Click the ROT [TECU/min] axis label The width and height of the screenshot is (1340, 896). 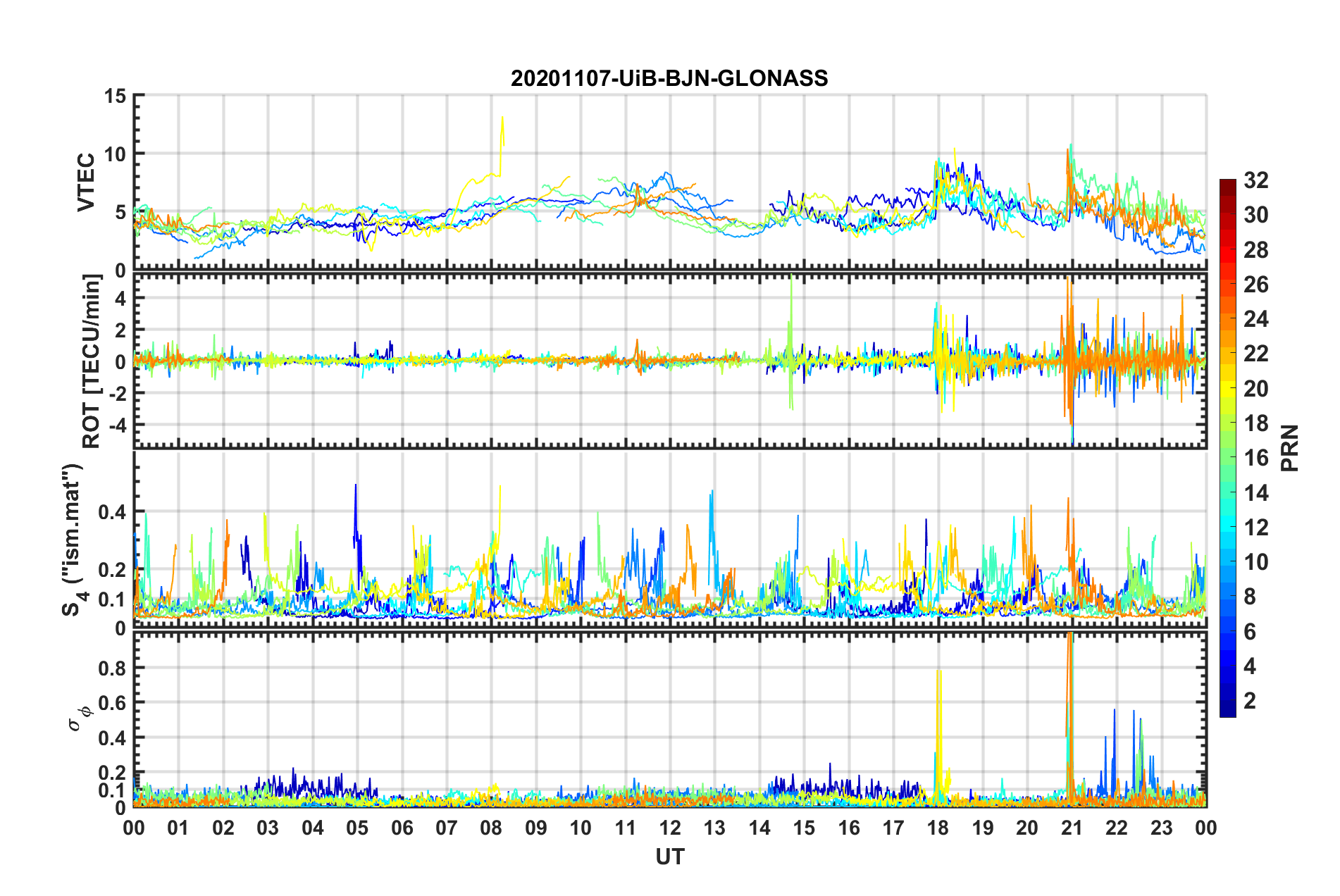[91, 361]
